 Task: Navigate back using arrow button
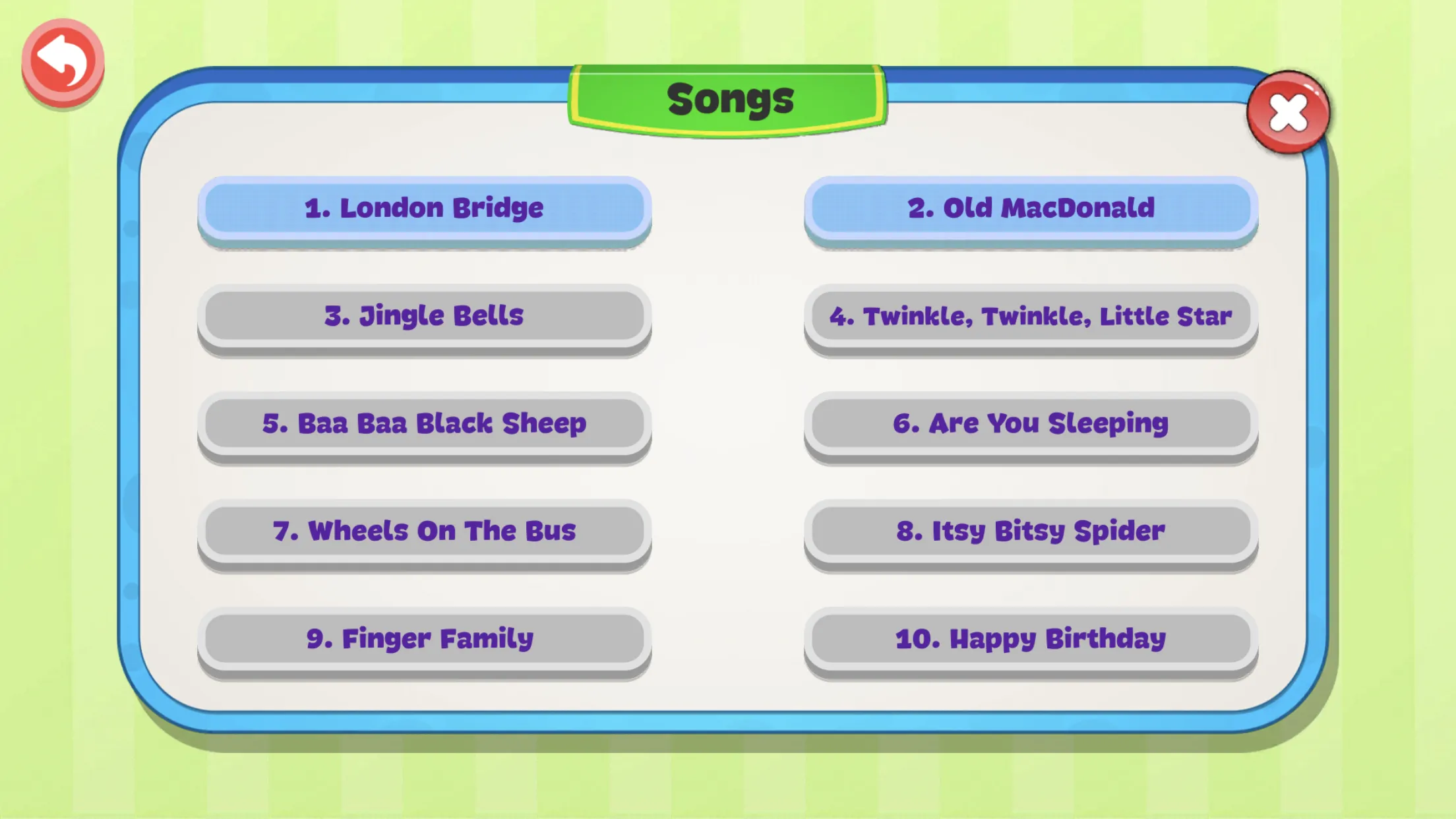coord(62,62)
